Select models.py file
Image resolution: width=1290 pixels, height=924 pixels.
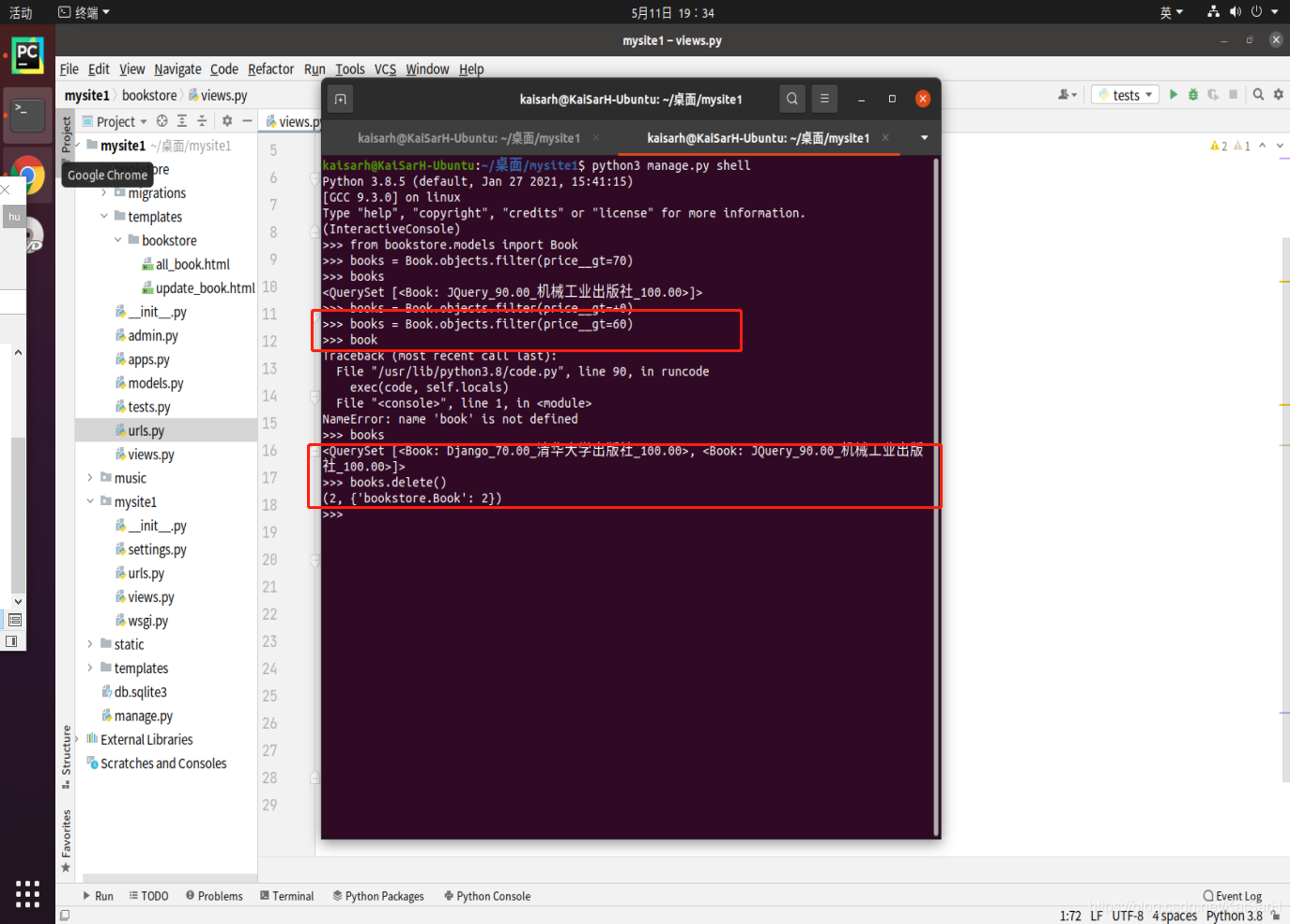tap(148, 383)
